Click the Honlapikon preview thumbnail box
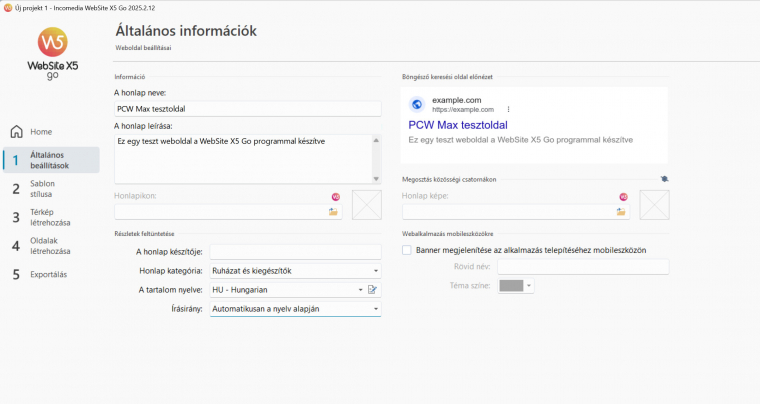The width and height of the screenshot is (760, 404). [367, 204]
